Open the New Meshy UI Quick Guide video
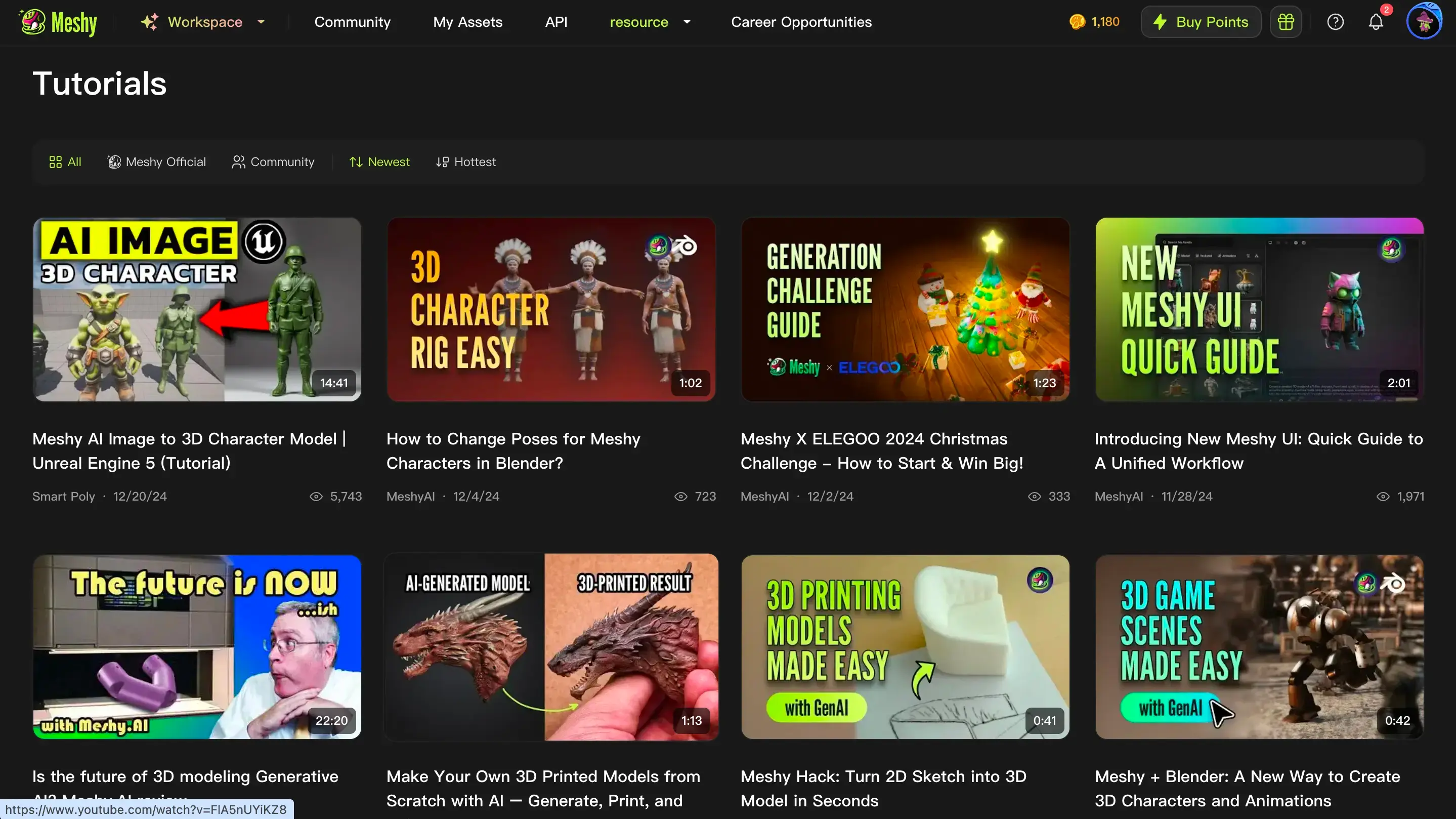The height and width of the screenshot is (819, 1456). pyautogui.click(x=1259, y=309)
